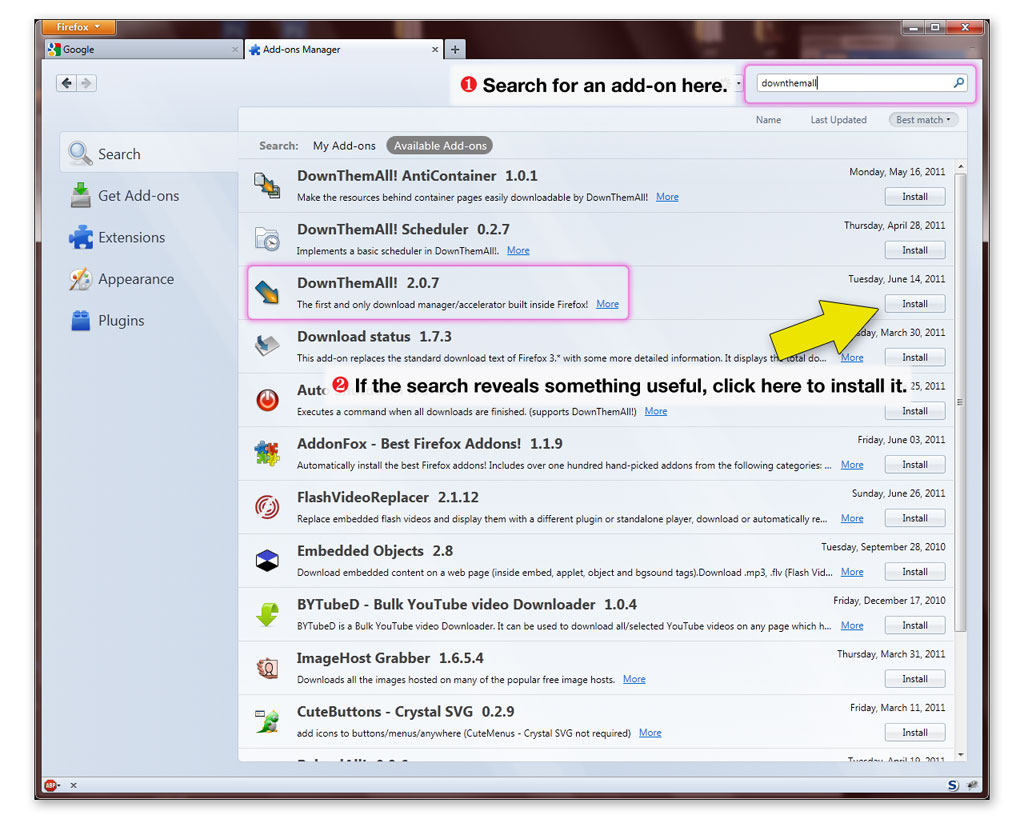
Task: Open More link for Download status
Action: [x=852, y=357]
